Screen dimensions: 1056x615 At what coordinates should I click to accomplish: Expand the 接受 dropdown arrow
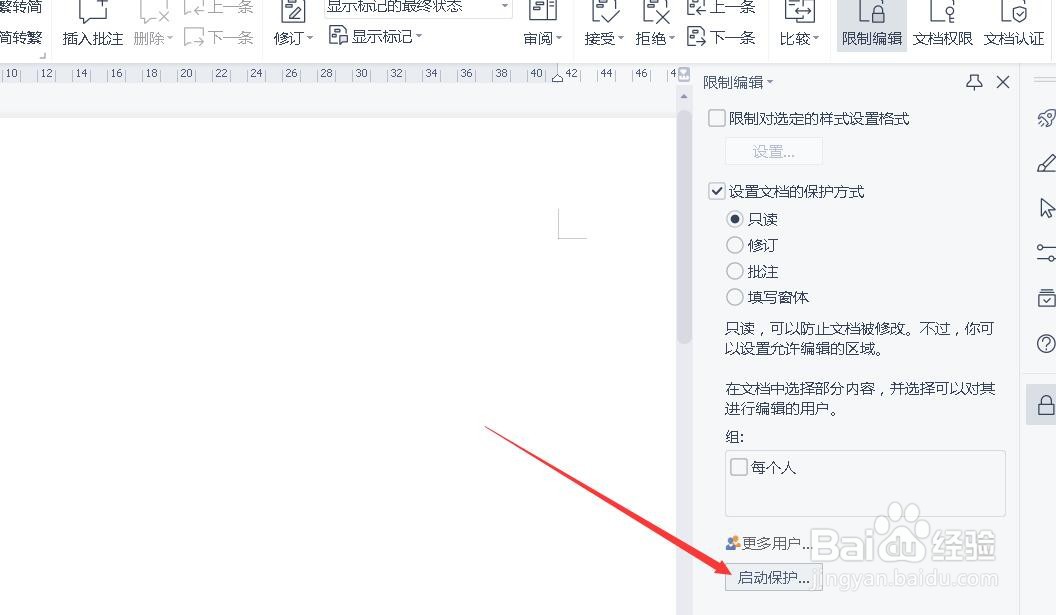[620, 38]
